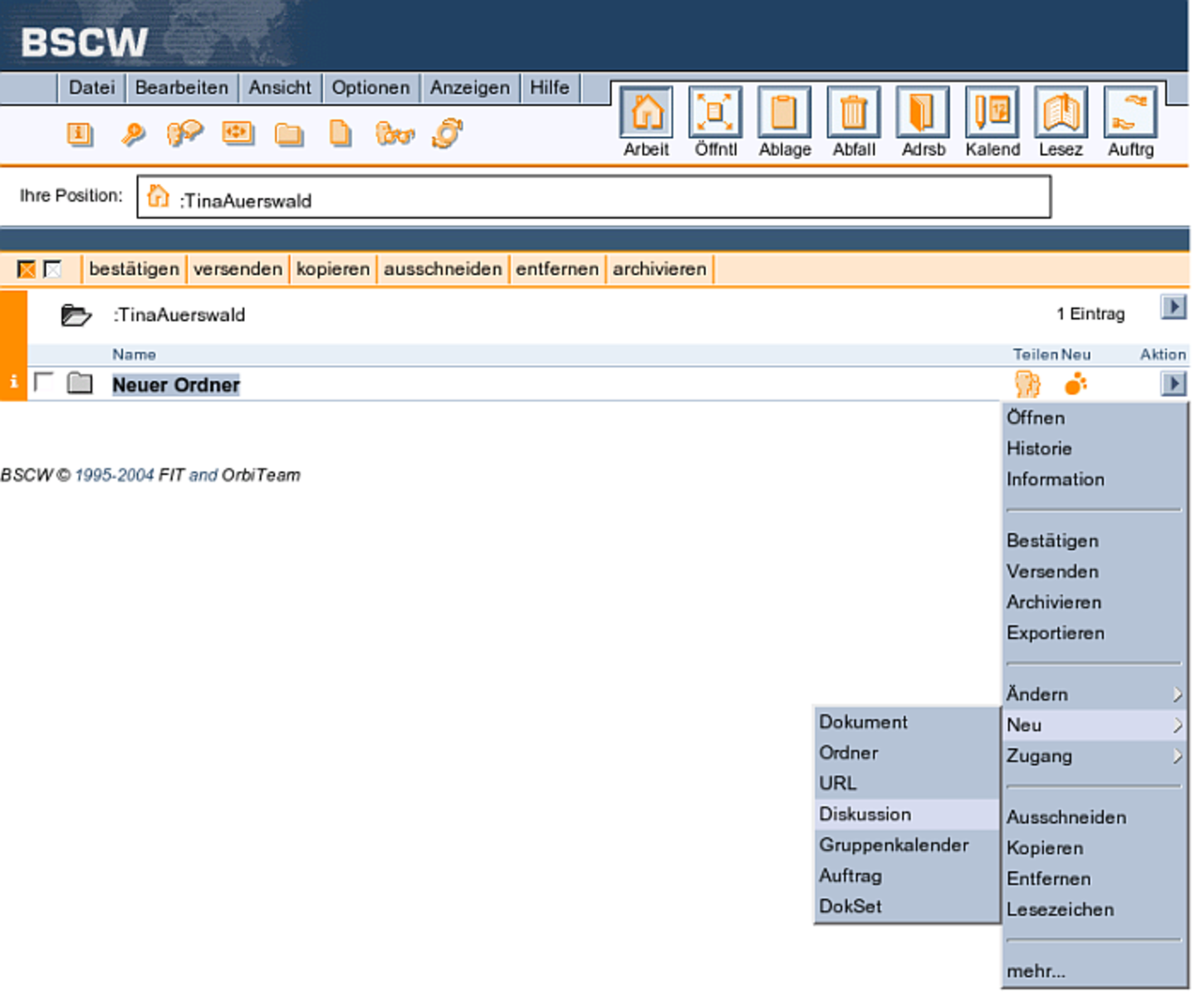Image resolution: width=1196 pixels, height=1008 pixels.
Task: Click the Name column header
Action: pyautogui.click(x=134, y=355)
